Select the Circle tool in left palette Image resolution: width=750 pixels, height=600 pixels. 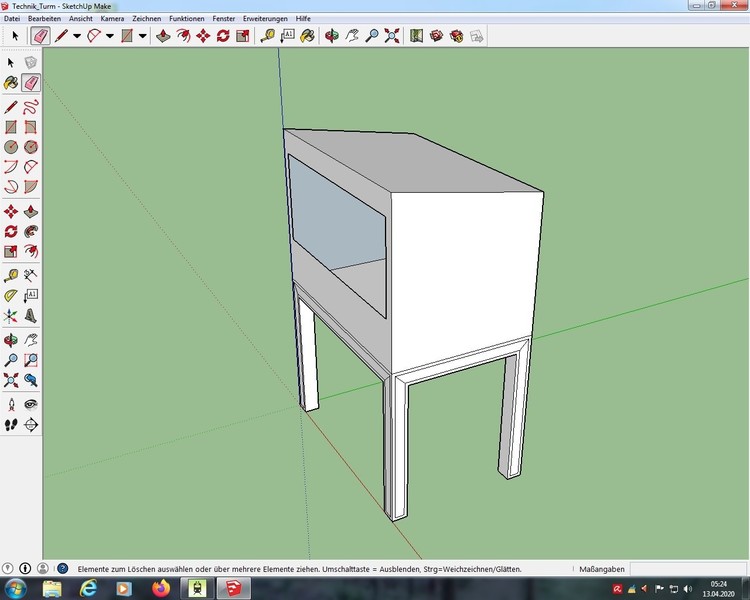click(11, 147)
